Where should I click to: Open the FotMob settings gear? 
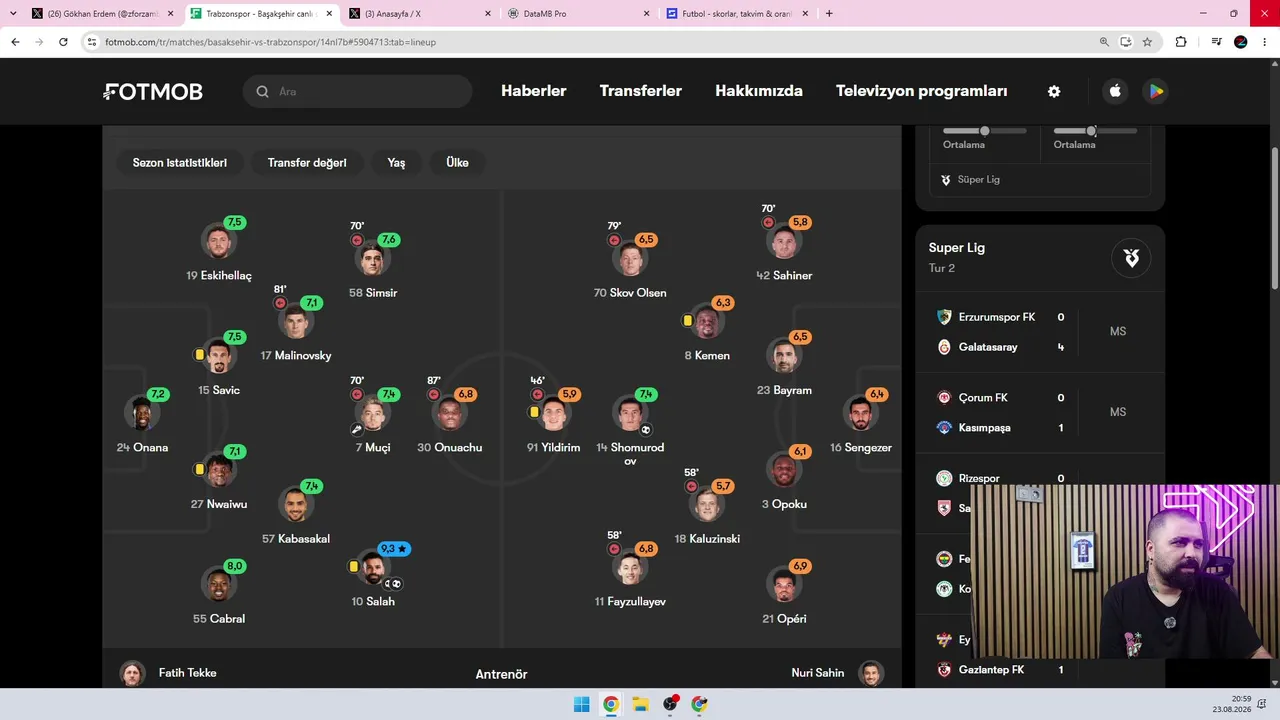tap(1054, 91)
